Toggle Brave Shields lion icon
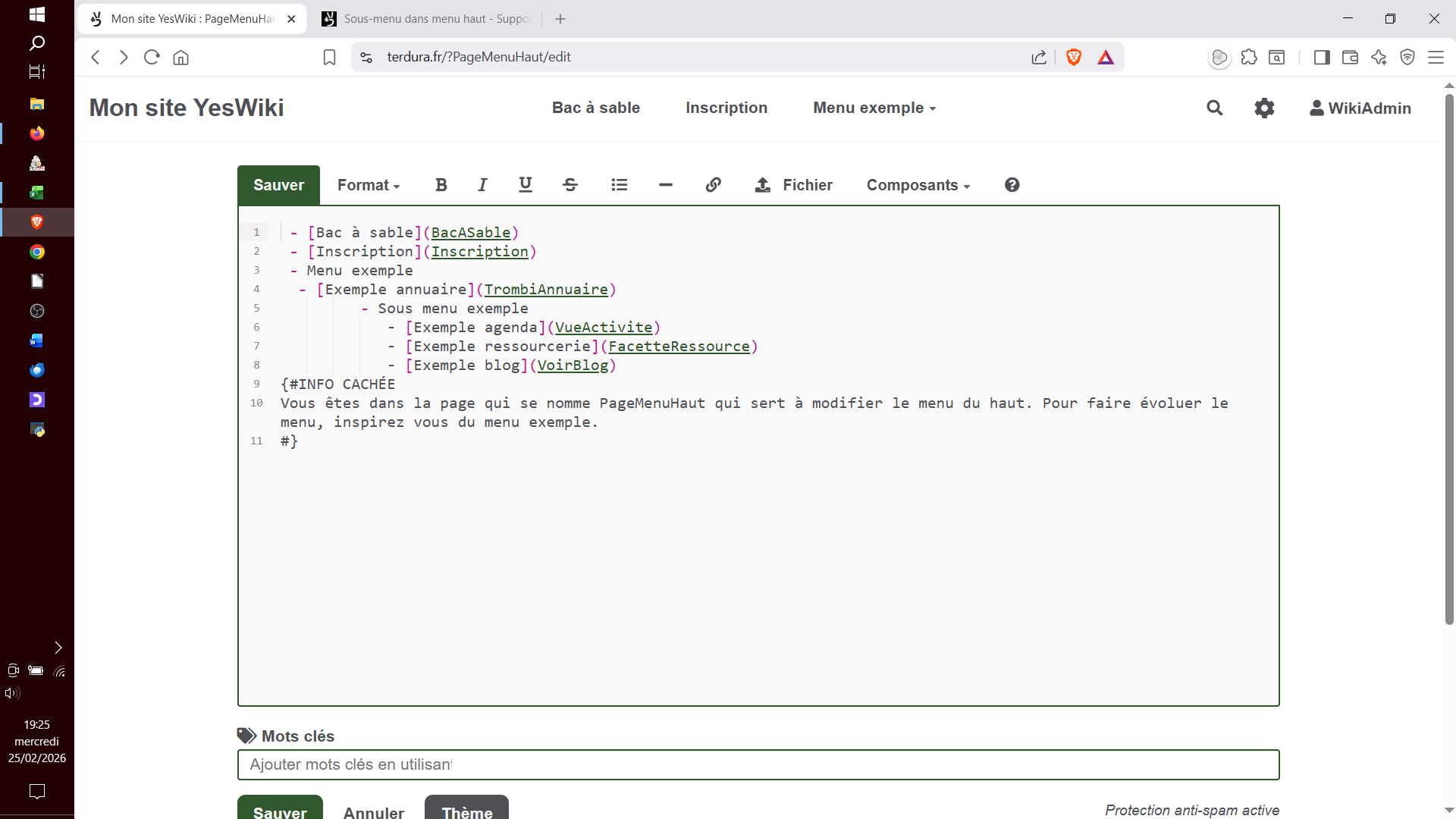Screen dimensions: 1456x819 pyautogui.click(x=1073, y=57)
